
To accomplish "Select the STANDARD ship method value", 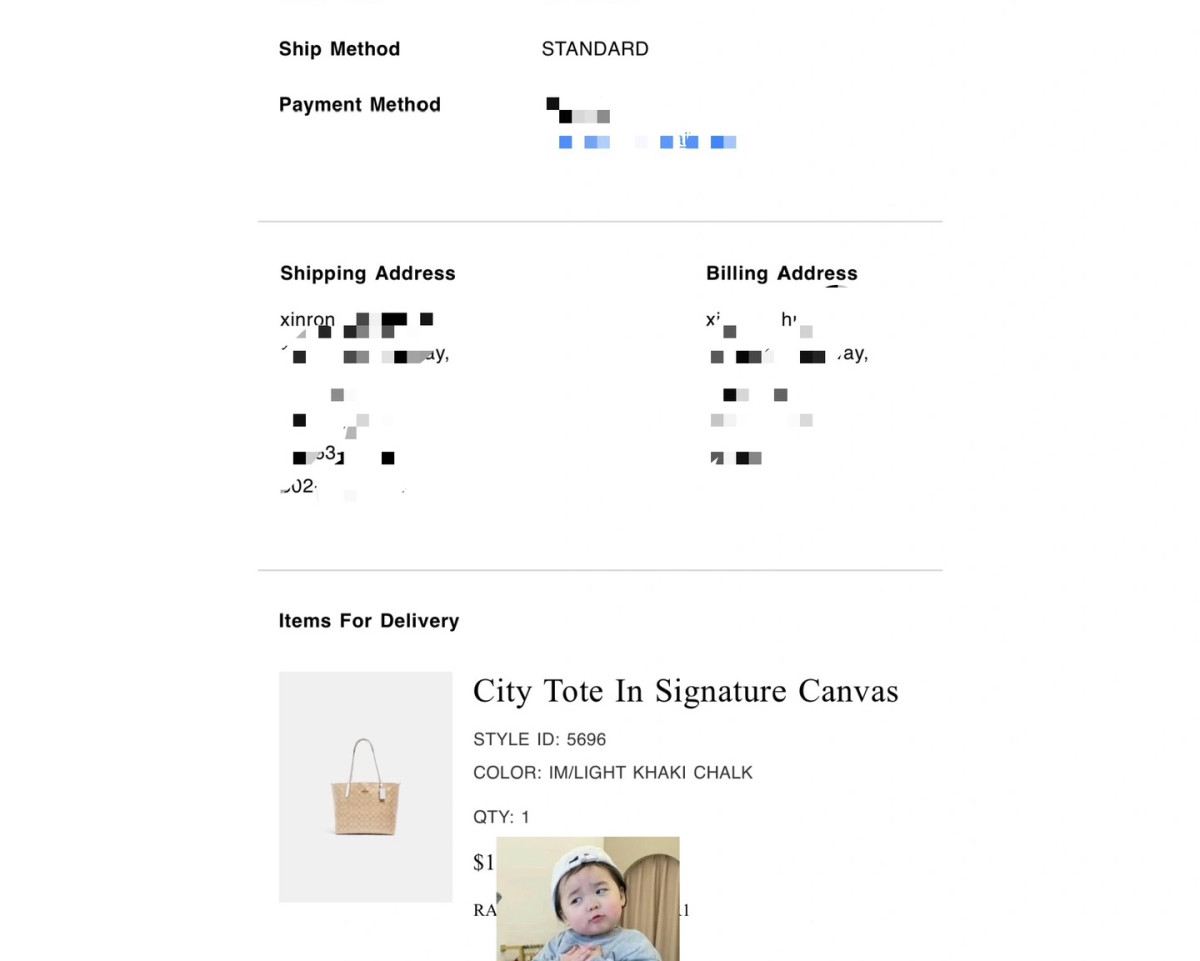I will click(x=595, y=49).
